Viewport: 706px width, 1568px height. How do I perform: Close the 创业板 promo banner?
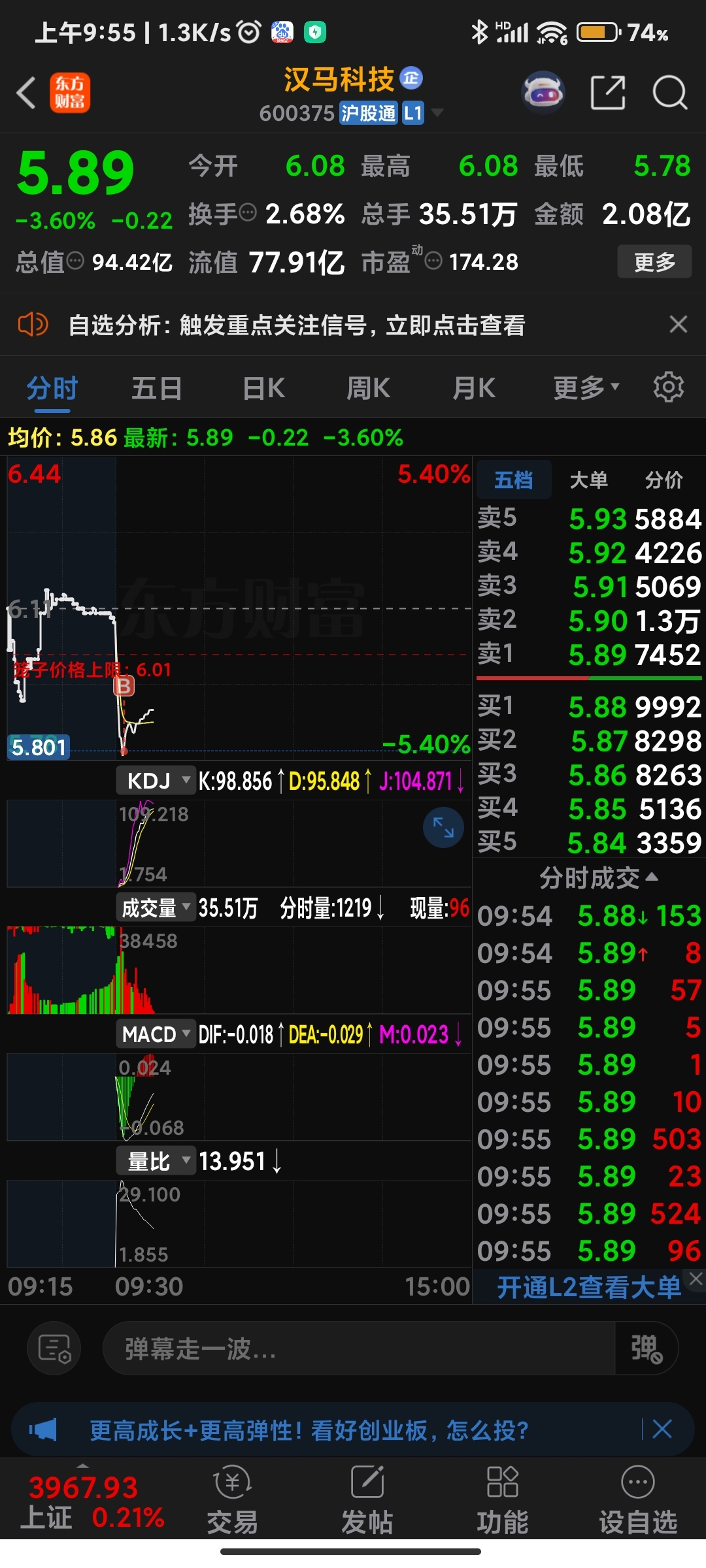662,1429
